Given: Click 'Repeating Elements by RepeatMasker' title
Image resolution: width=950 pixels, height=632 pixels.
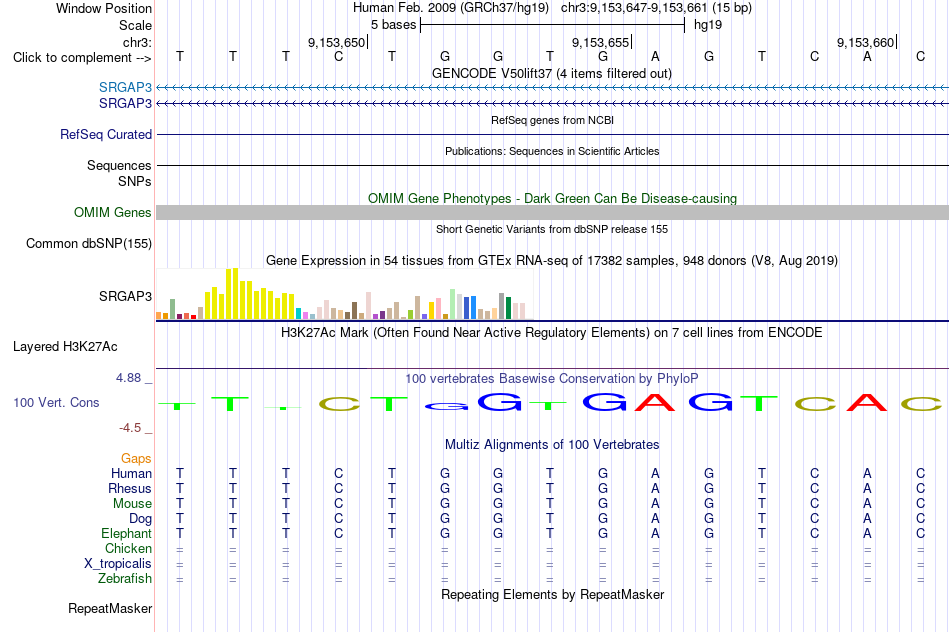Looking at the screenshot, I should (x=553, y=595).
